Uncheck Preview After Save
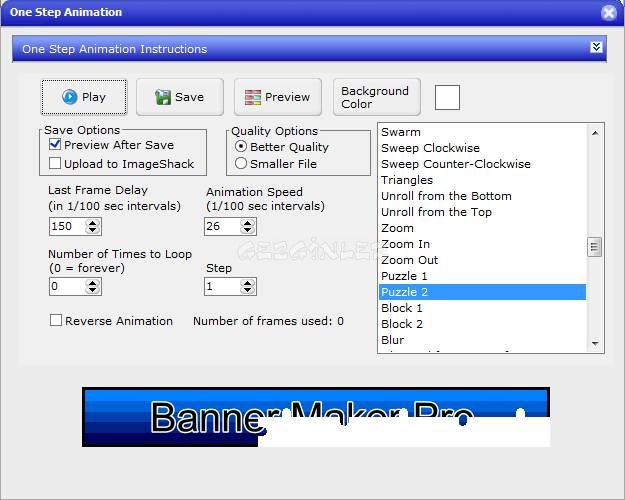 point(55,146)
